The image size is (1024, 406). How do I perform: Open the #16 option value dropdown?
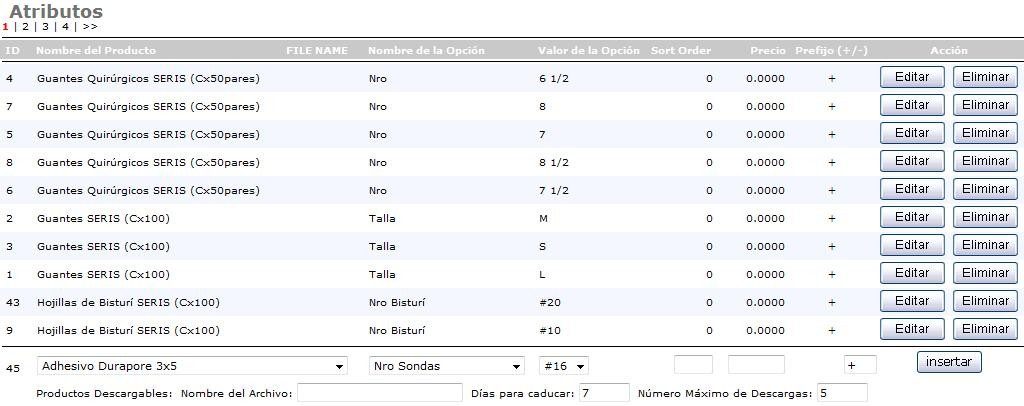coord(564,367)
